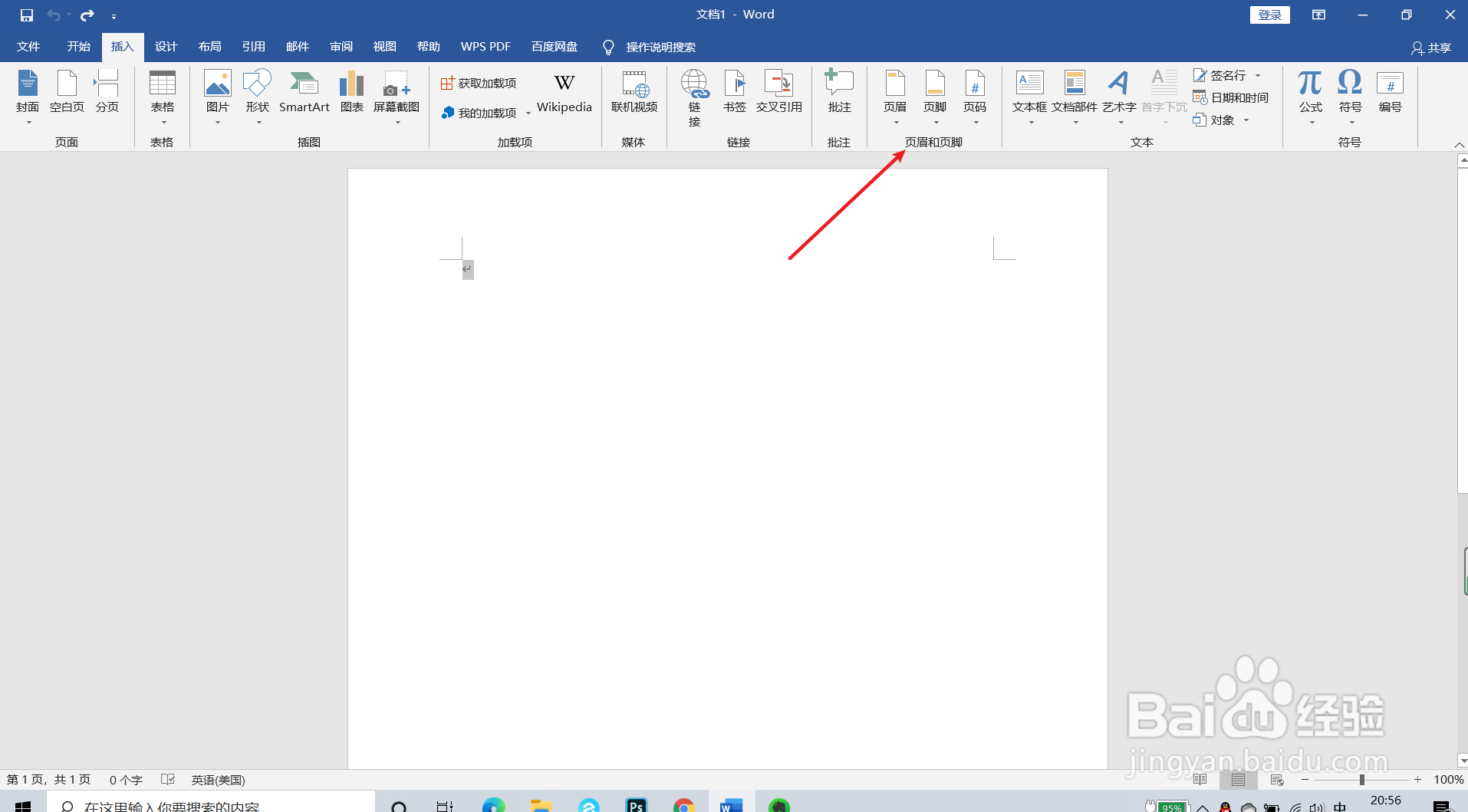Screen dimensions: 1468x812
Task: Insert a symbol (符号)
Action: [x=1351, y=97]
